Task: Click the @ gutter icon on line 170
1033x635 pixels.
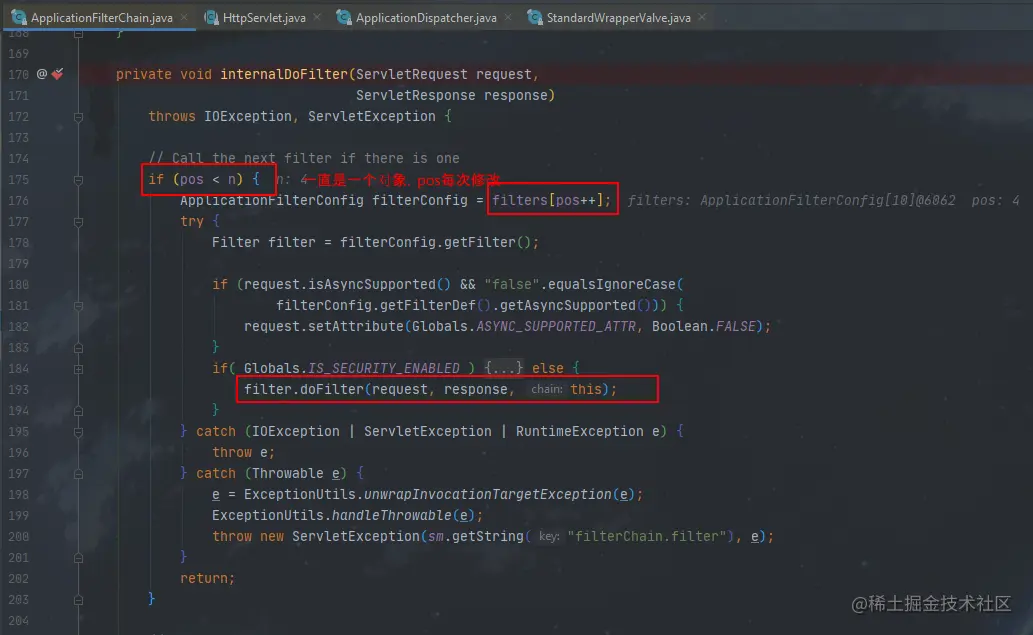Action: click(42, 74)
